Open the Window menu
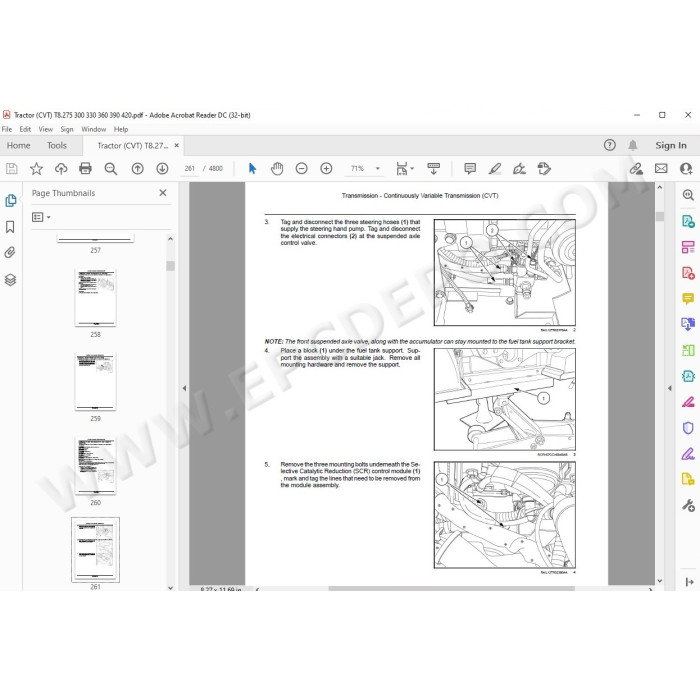Screen dimensions: 700x700 pyautogui.click(x=94, y=129)
